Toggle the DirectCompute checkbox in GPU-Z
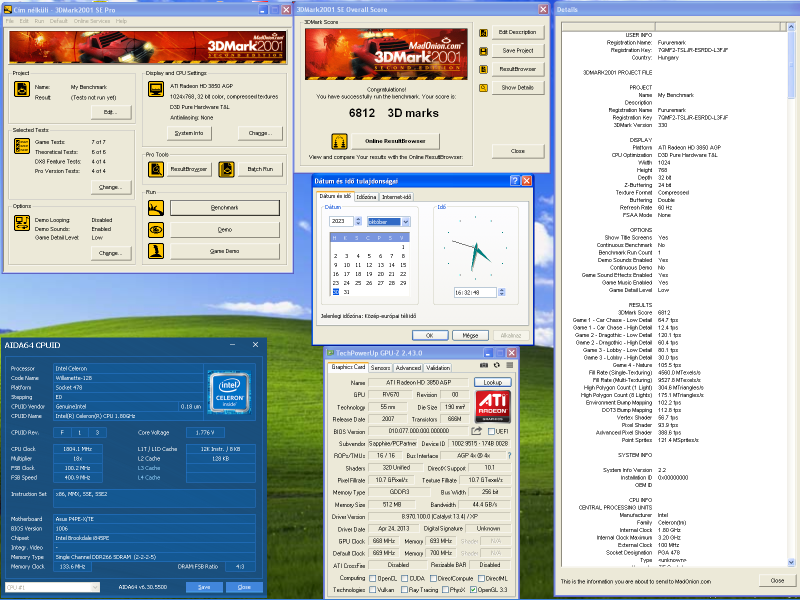Image resolution: width=800 pixels, height=600 pixels. point(433,578)
